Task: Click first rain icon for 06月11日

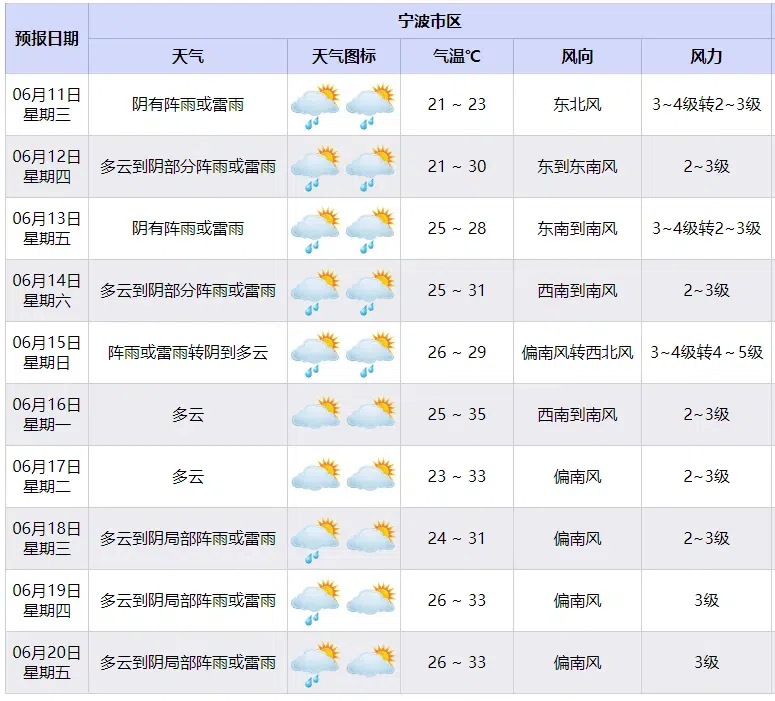Action: point(315,106)
